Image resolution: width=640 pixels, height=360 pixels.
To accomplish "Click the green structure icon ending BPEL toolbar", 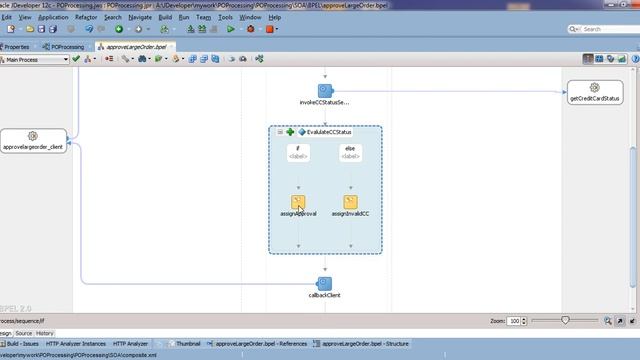I will pos(259,59).
